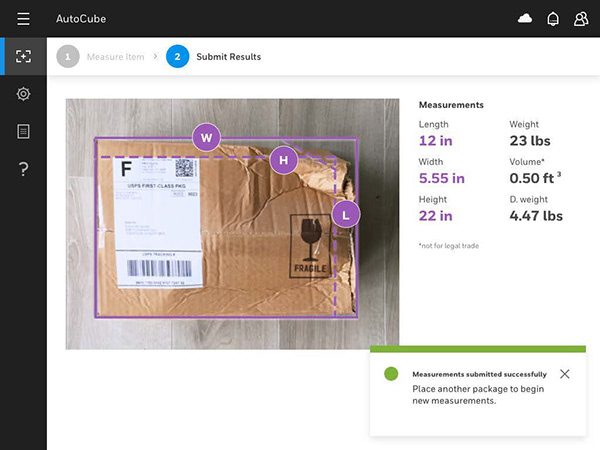600x450 pixels.
Task: Select the Submit Results step label
Action: point(229,57)
